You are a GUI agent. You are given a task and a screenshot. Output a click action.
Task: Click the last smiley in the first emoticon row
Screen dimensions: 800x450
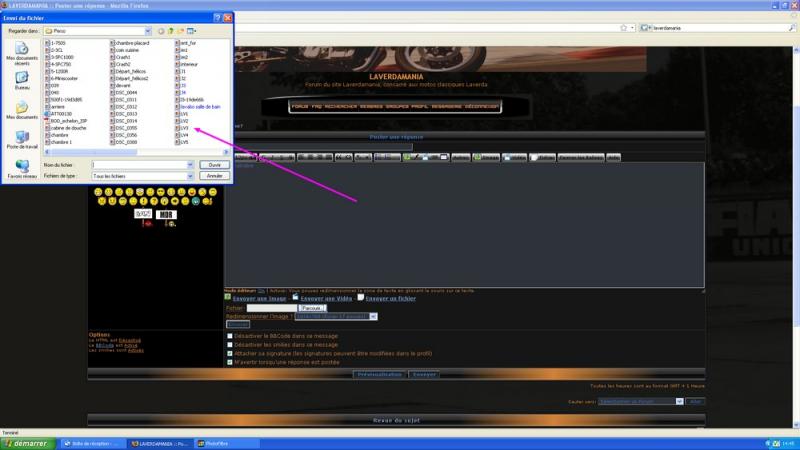click(213, 192)
